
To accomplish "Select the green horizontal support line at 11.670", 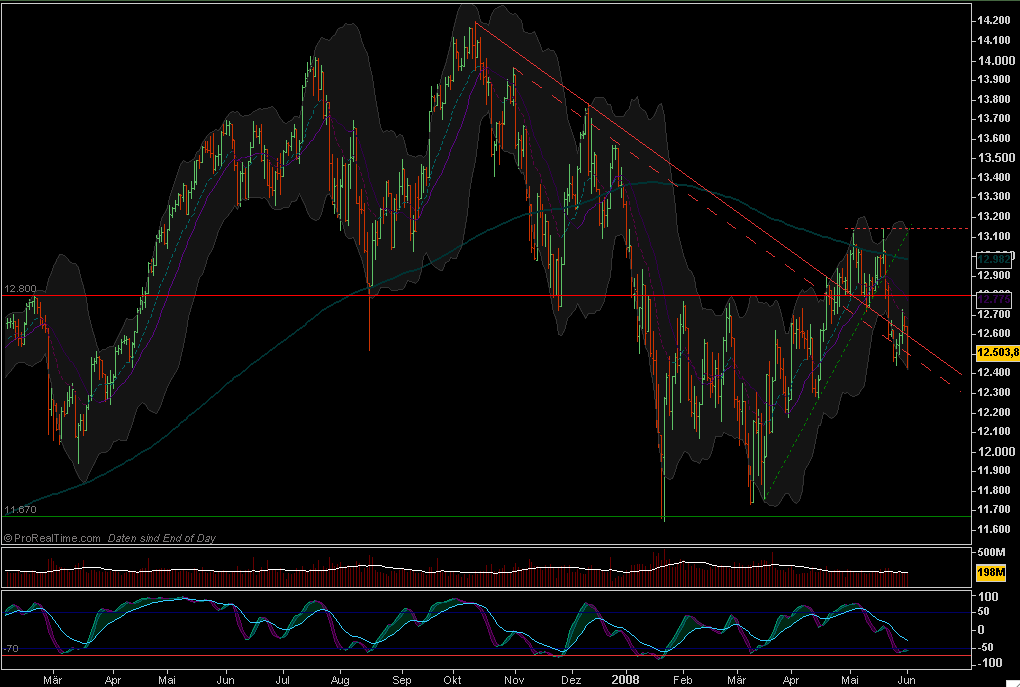I will (x=488, y=517).
